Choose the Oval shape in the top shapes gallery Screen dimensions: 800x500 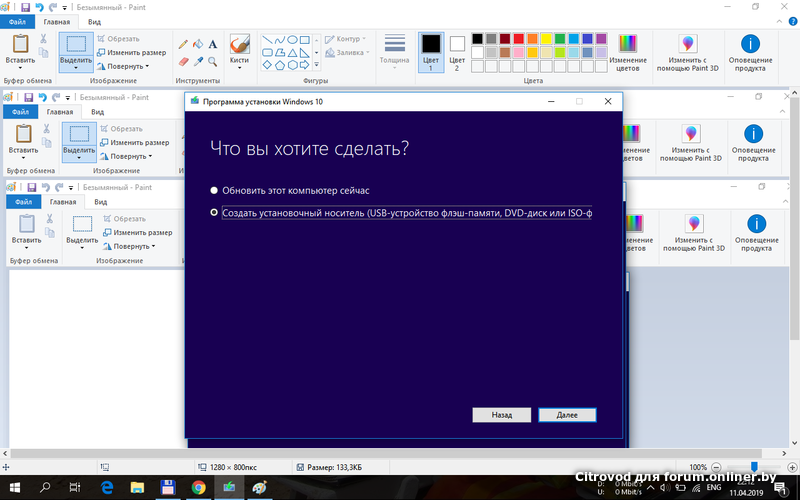292,40
